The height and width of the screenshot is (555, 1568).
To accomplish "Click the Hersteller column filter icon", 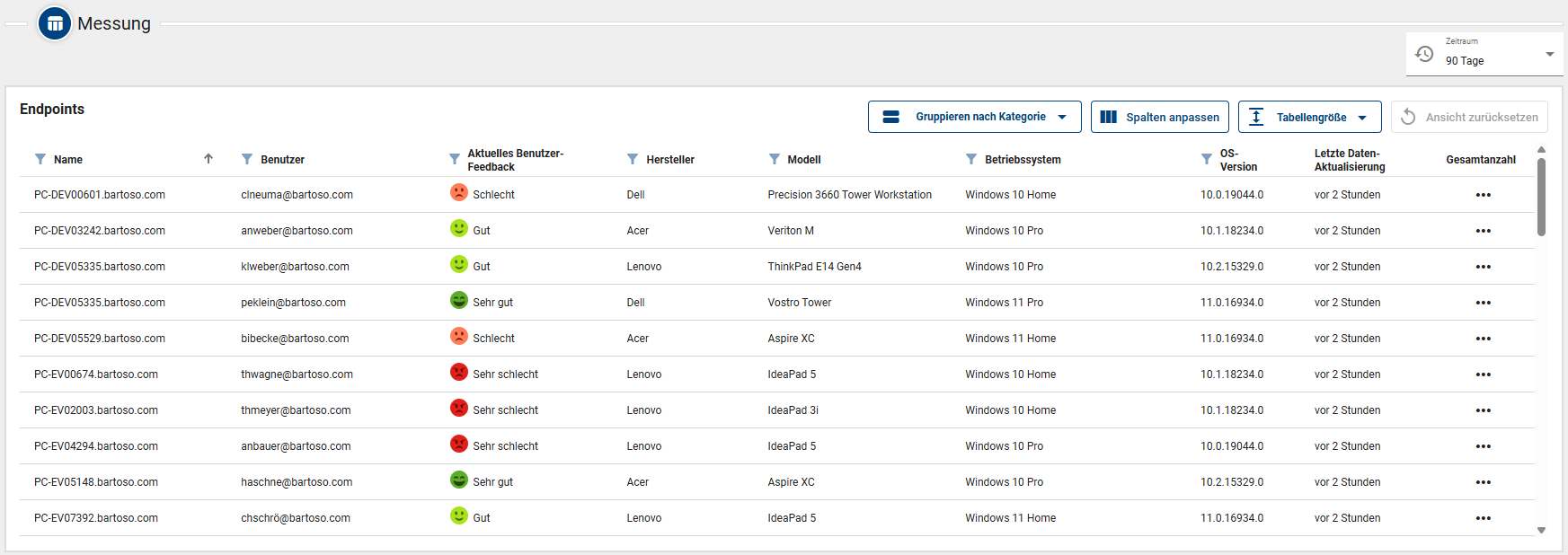I will coord(633,159).
